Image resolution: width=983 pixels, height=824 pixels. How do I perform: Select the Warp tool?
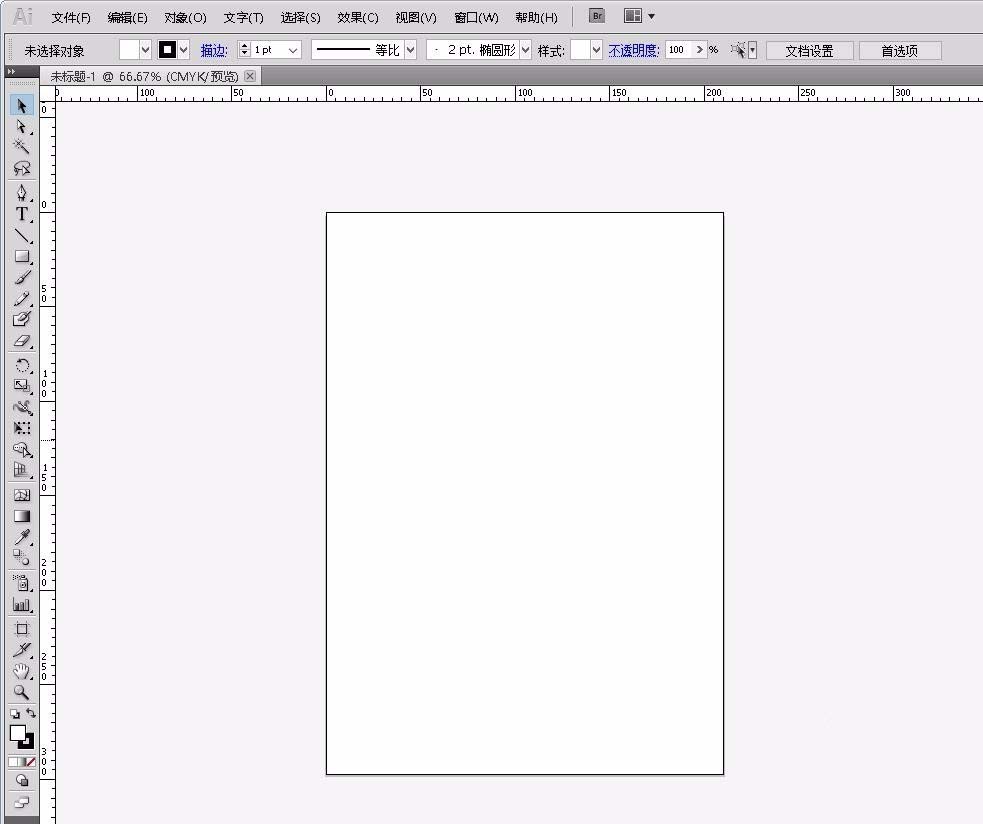tap(22, 407)
